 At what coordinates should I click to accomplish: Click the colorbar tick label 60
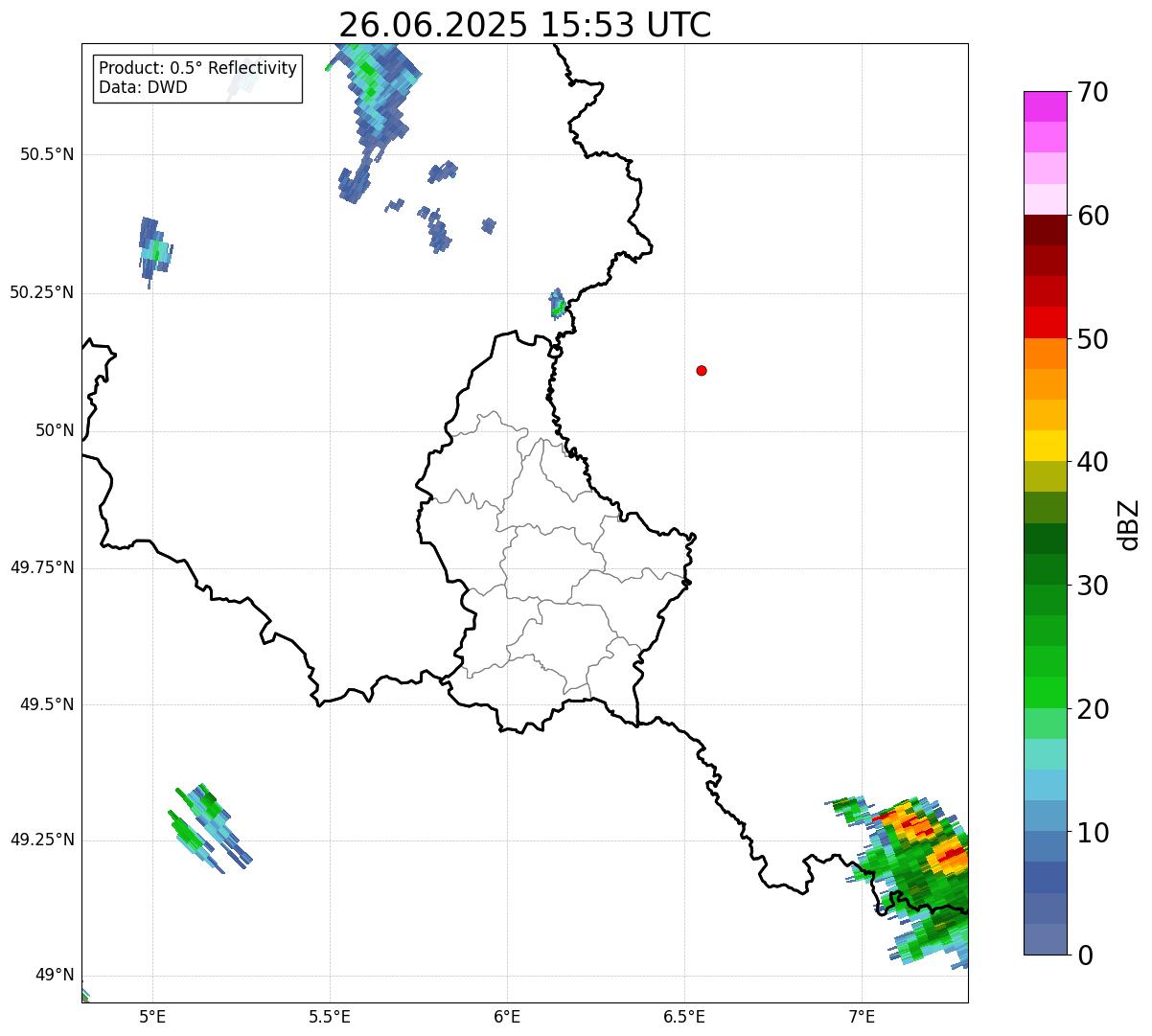point(1092,216)
